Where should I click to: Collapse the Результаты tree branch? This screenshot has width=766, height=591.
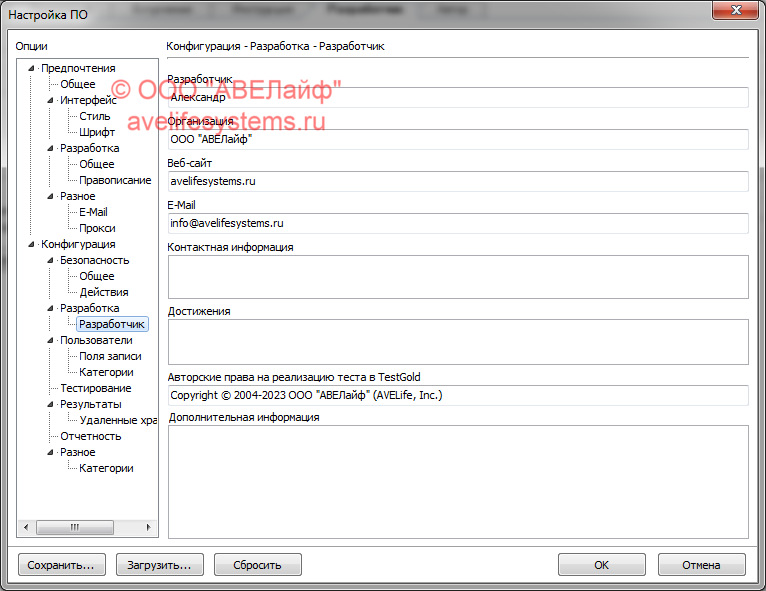[x=51, y=404]
